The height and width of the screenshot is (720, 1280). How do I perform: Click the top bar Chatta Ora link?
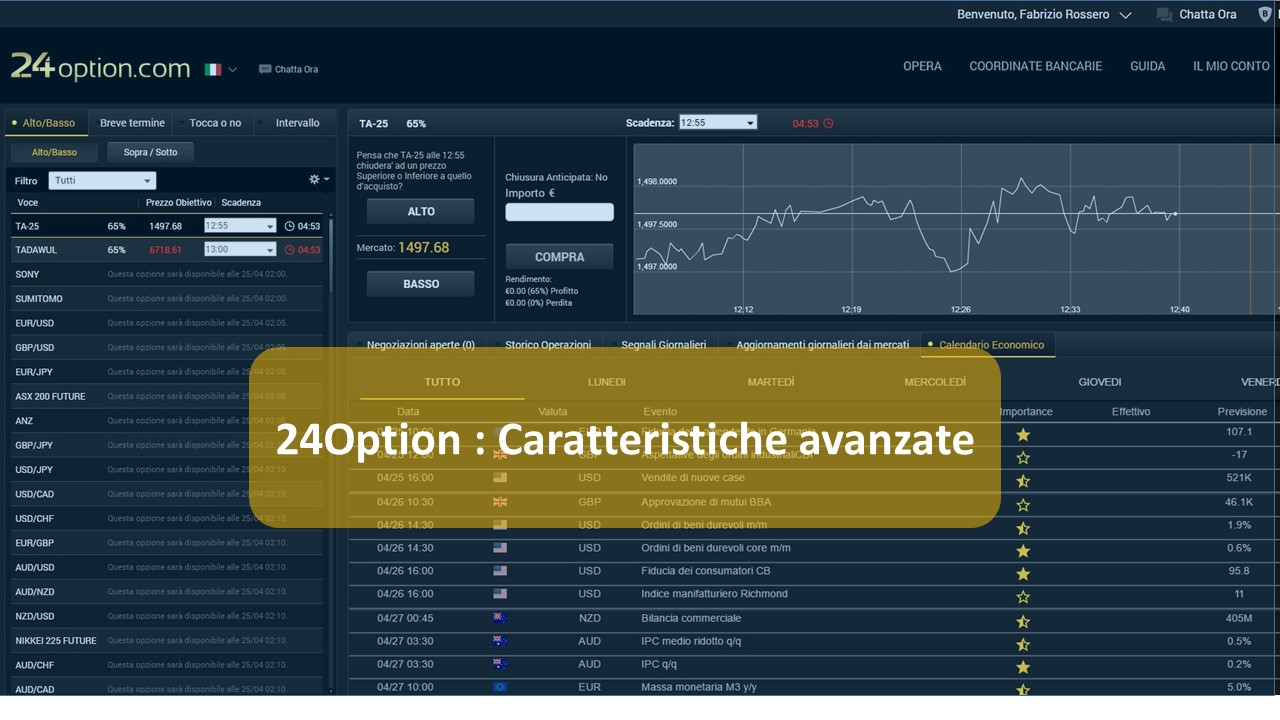coord(1208,15)
